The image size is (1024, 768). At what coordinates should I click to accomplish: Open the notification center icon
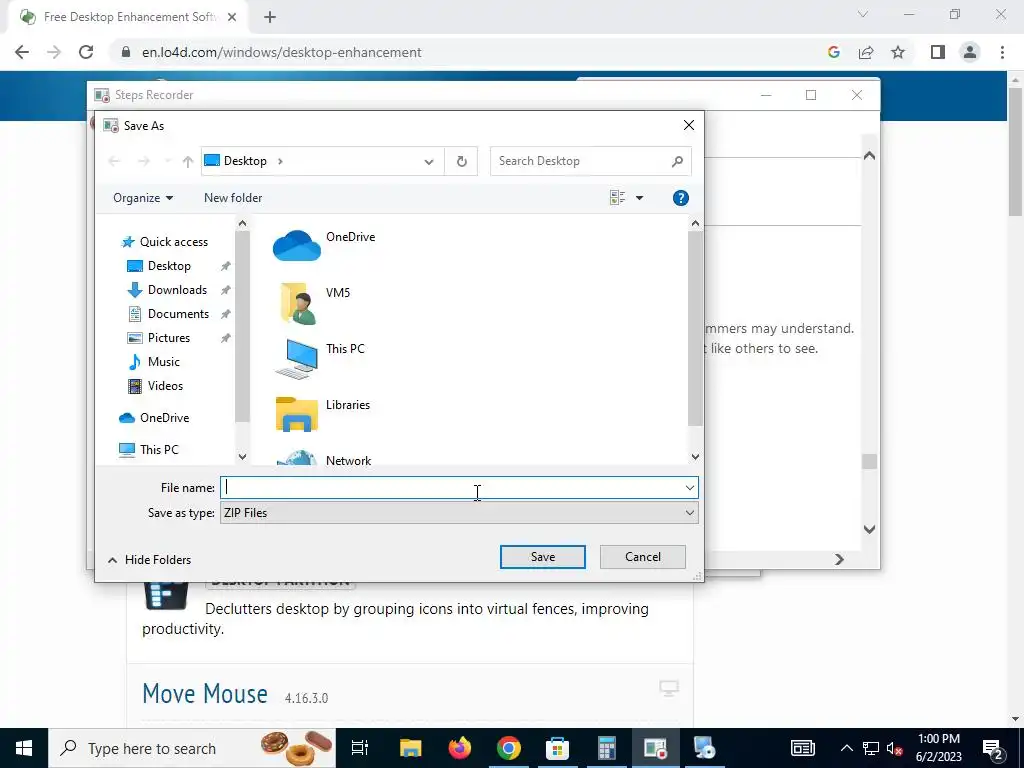tap(993, 748)
